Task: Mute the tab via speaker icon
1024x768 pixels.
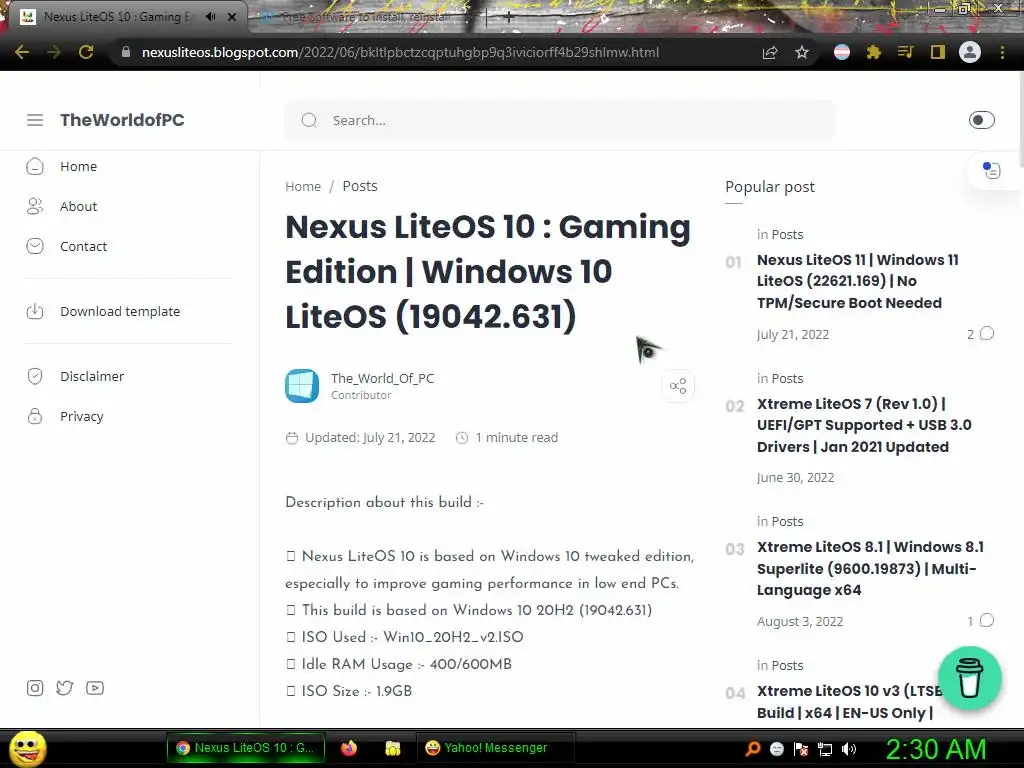Action: pyautogui.click(x=210, y=17)
